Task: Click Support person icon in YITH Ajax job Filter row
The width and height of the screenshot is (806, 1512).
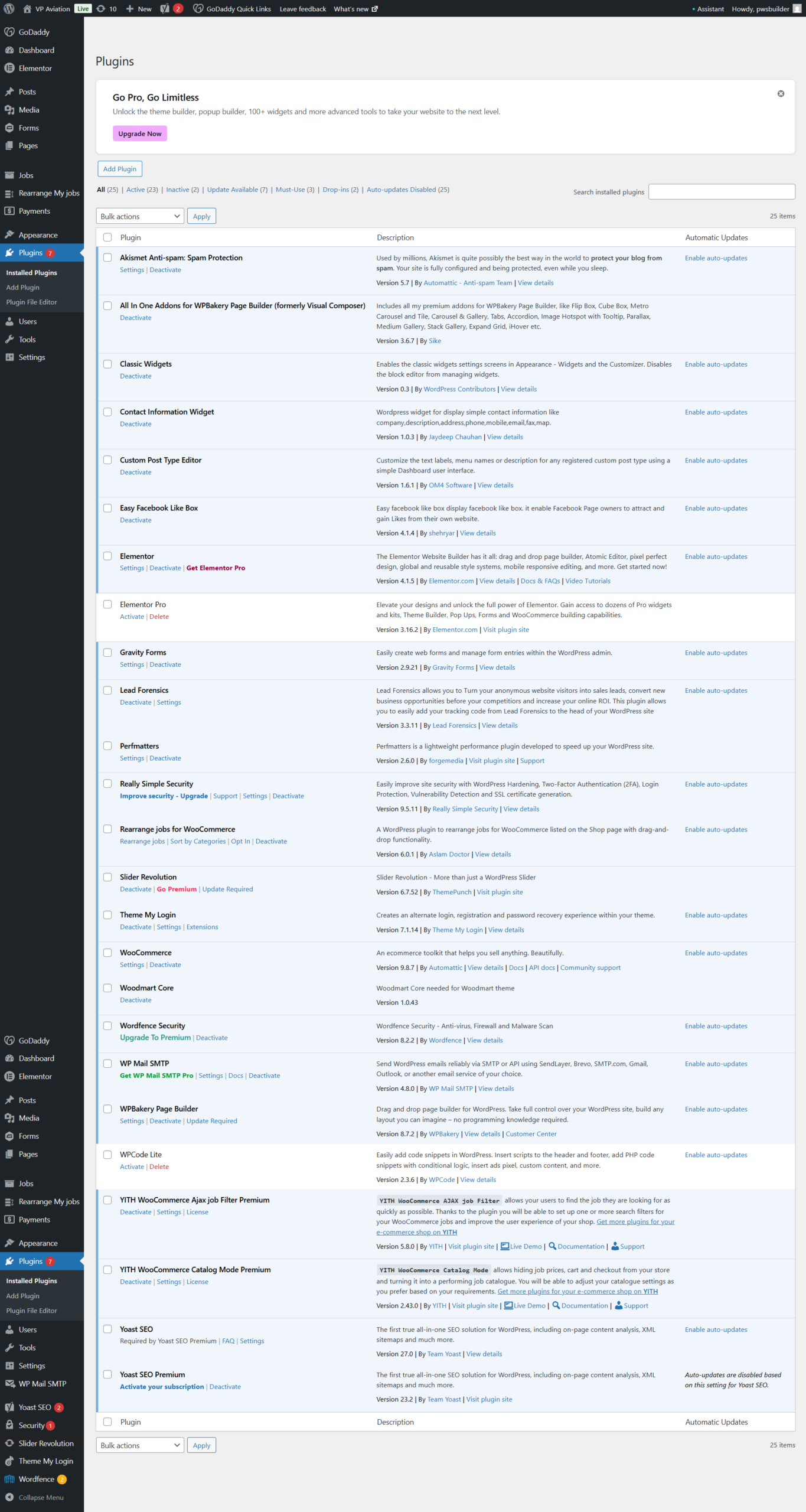Action: pyautogui.click(x=615, y=1246)
